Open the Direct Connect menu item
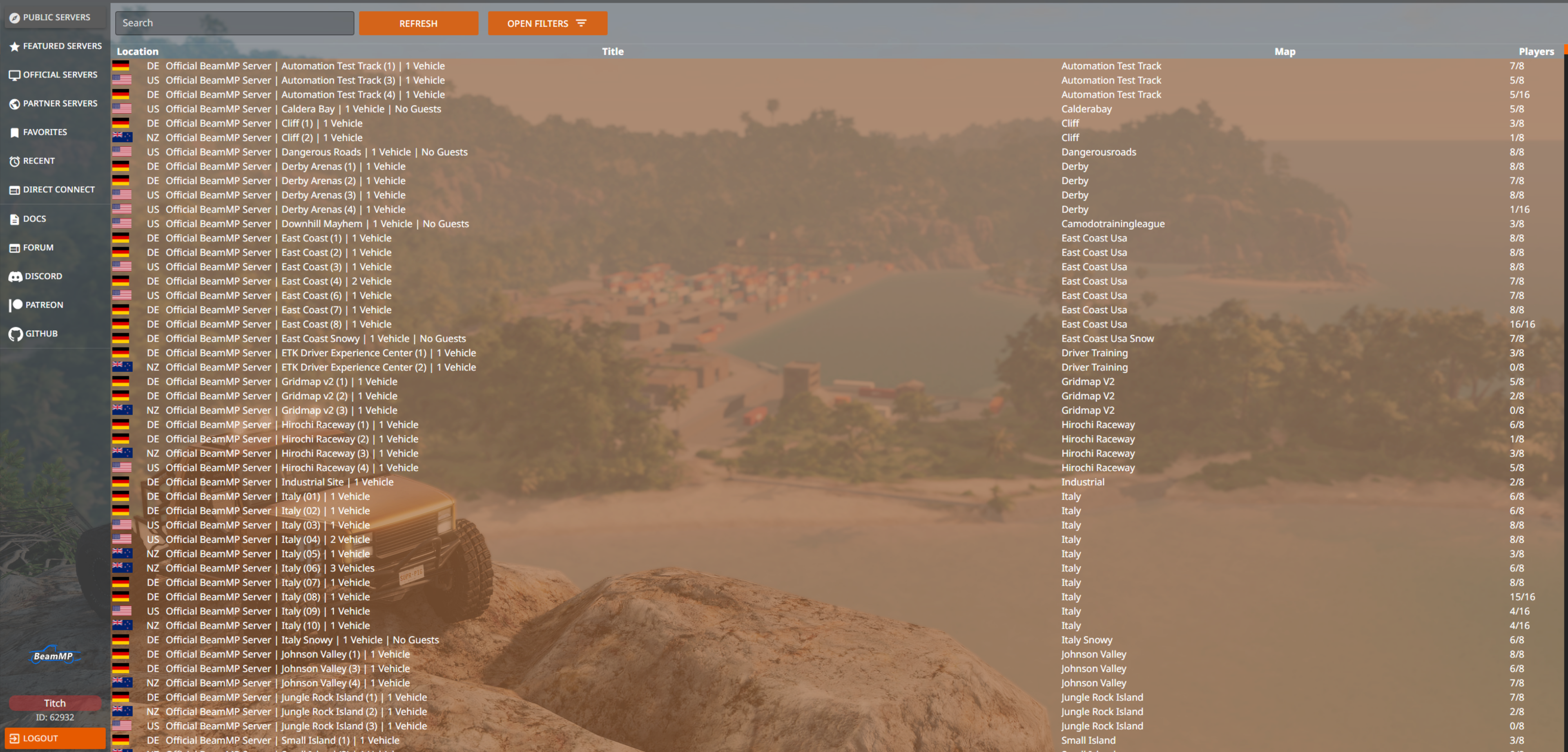 tap(58, 189)
